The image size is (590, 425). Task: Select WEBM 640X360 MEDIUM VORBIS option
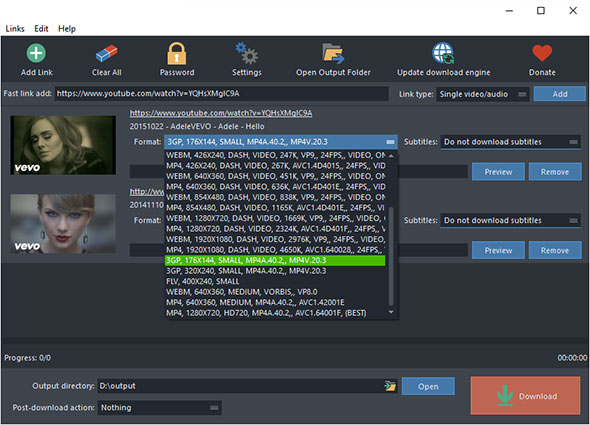[275, 292]
